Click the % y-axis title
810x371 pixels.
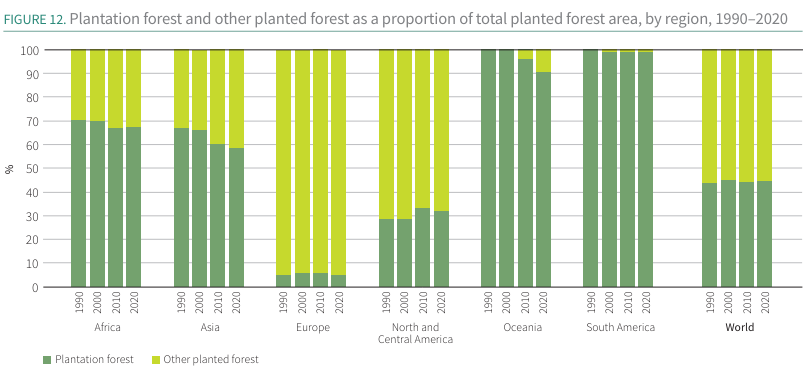click(9, 169)
